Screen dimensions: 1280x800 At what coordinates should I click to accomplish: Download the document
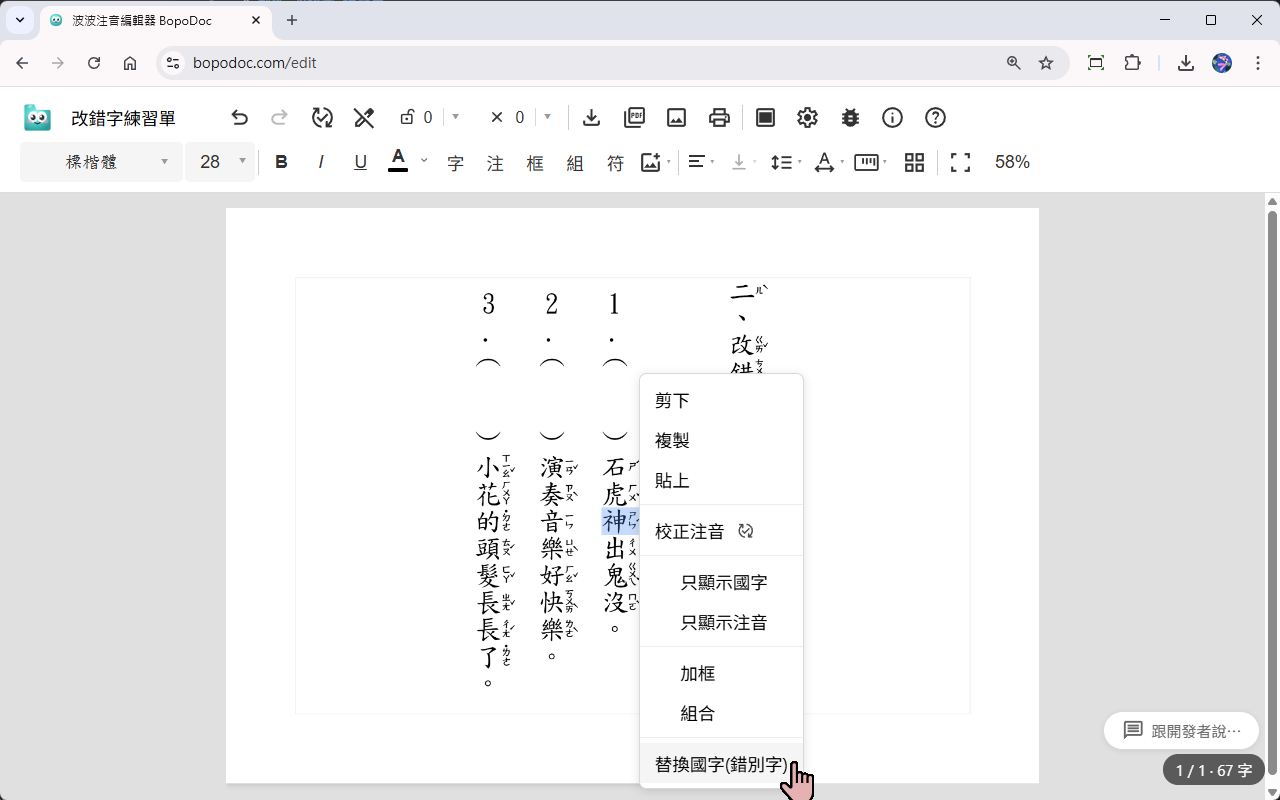click(x=591, y=117)
